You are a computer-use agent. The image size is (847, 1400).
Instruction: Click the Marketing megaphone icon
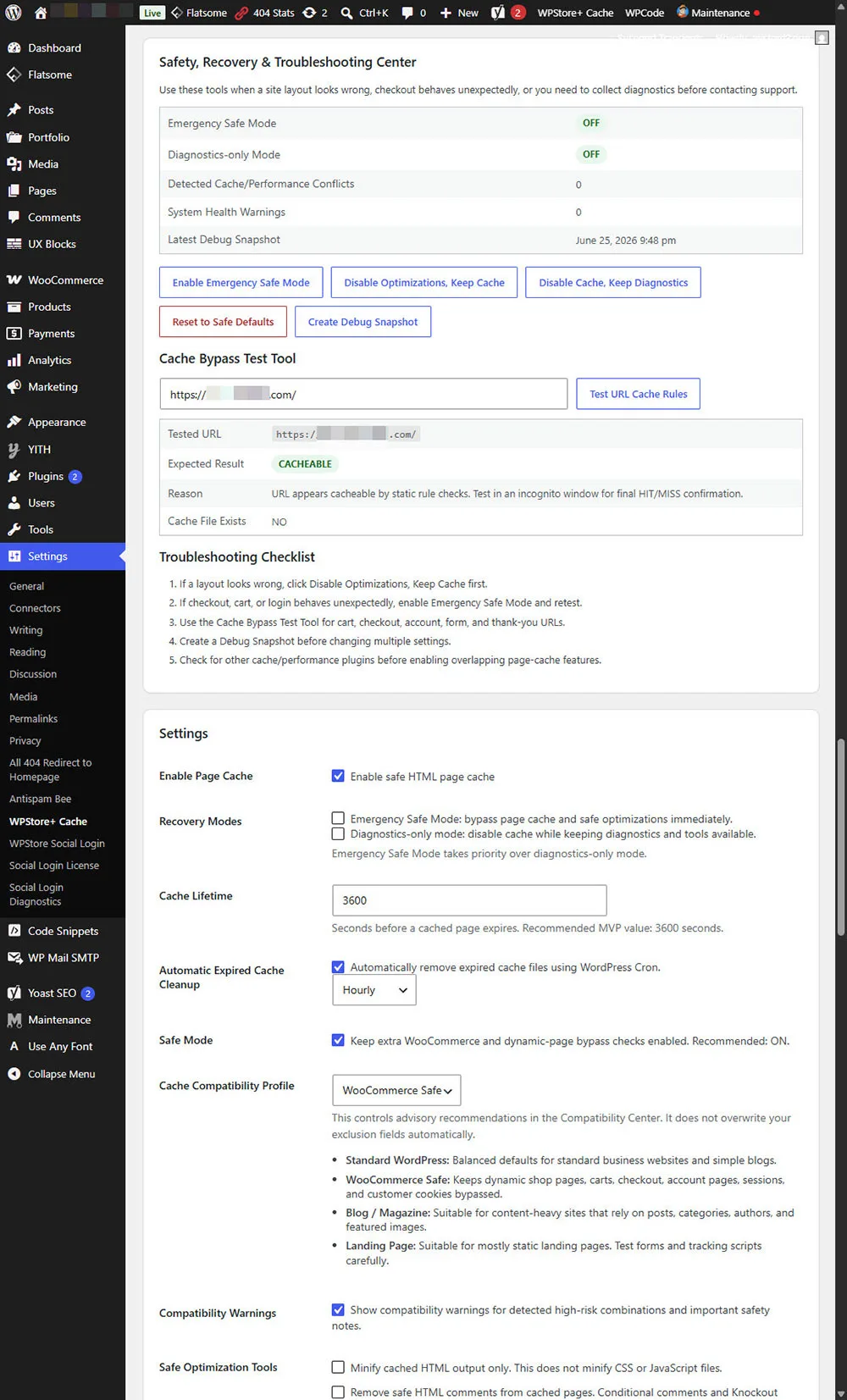click(14, 387)
